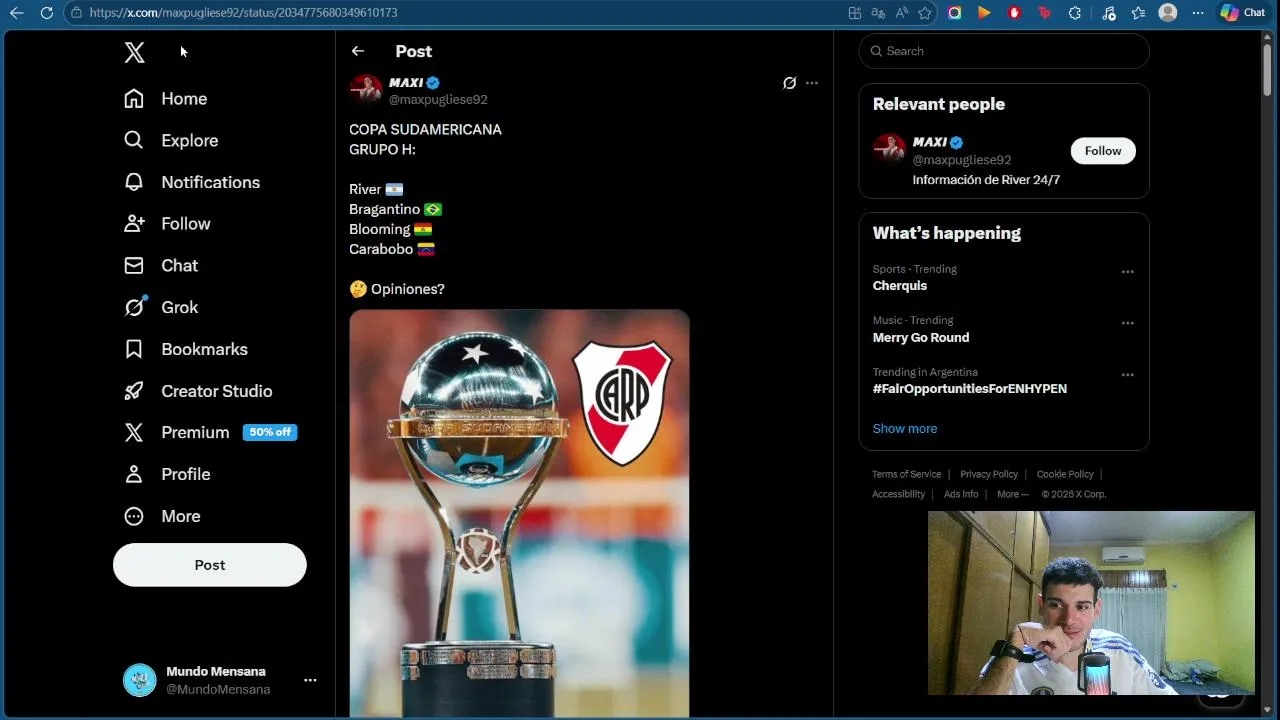Open the Merry Go Round trending topic
The height and width of the screenshot is (720, 1280).
921,338
